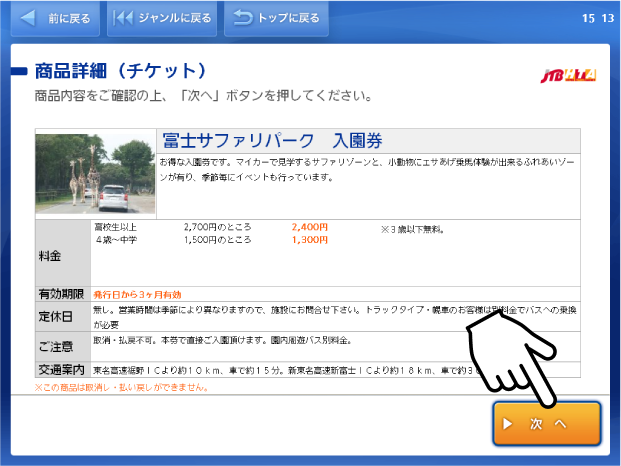Screen dimensions: 621x466
Task: Click the ご注意 row header
Action: pyautogui.click(x=63, y=347)
